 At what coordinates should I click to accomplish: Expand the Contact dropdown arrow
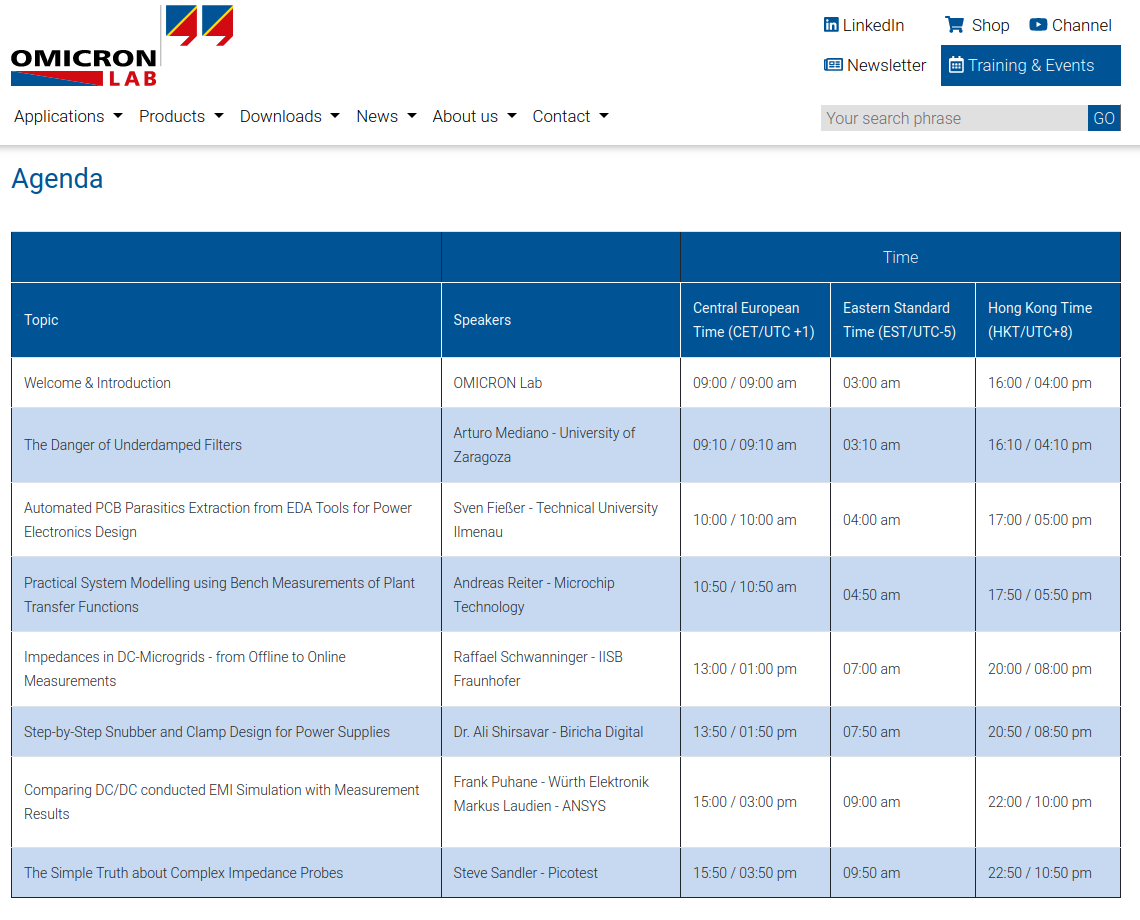tap(604, 116)
